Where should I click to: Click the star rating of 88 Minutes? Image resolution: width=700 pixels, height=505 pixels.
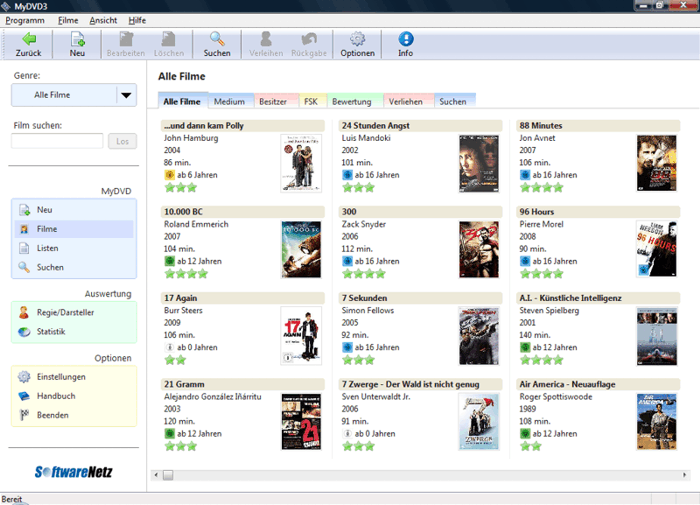click(542, 188)
